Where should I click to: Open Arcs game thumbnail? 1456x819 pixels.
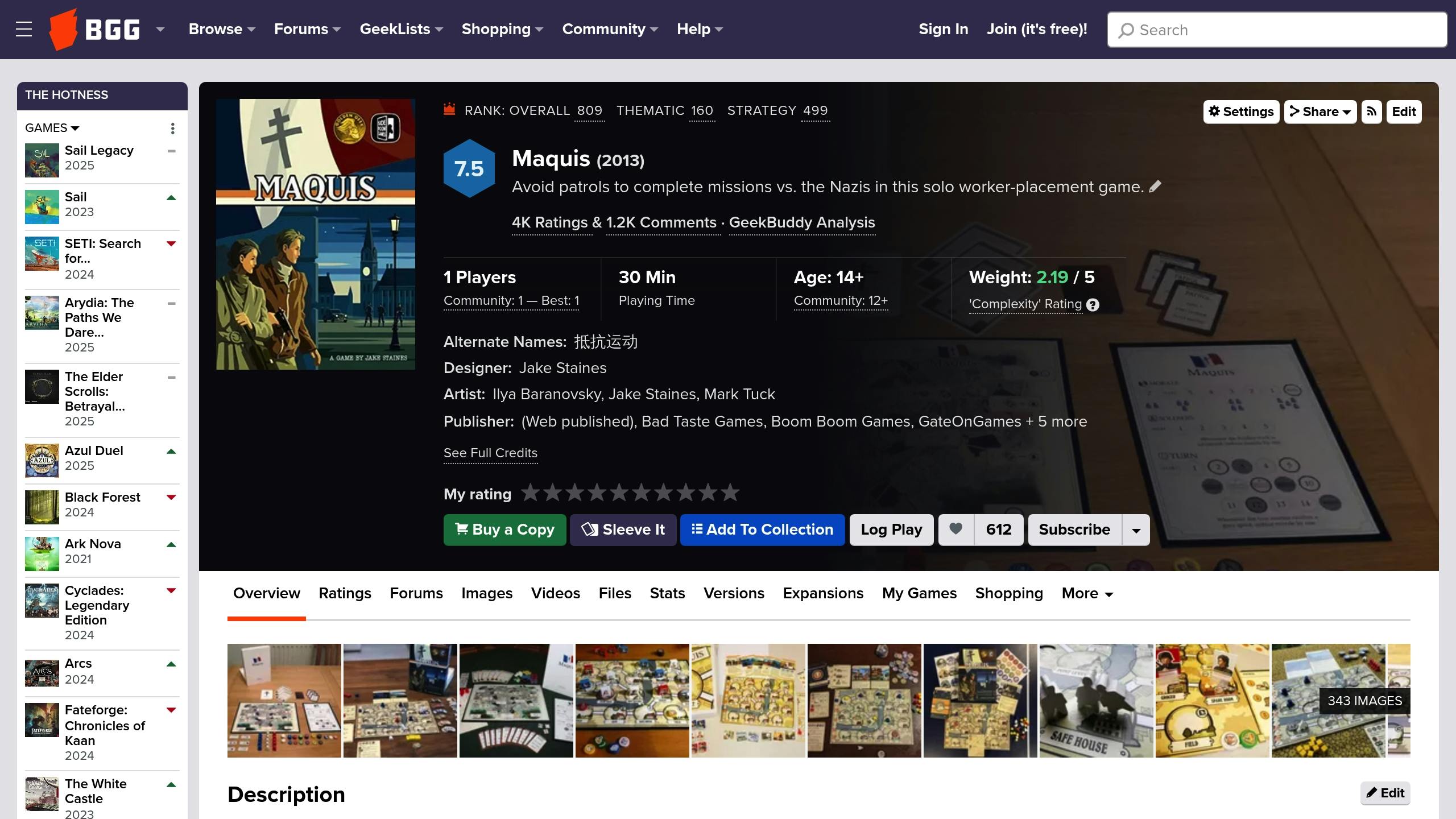coord(42,673)
